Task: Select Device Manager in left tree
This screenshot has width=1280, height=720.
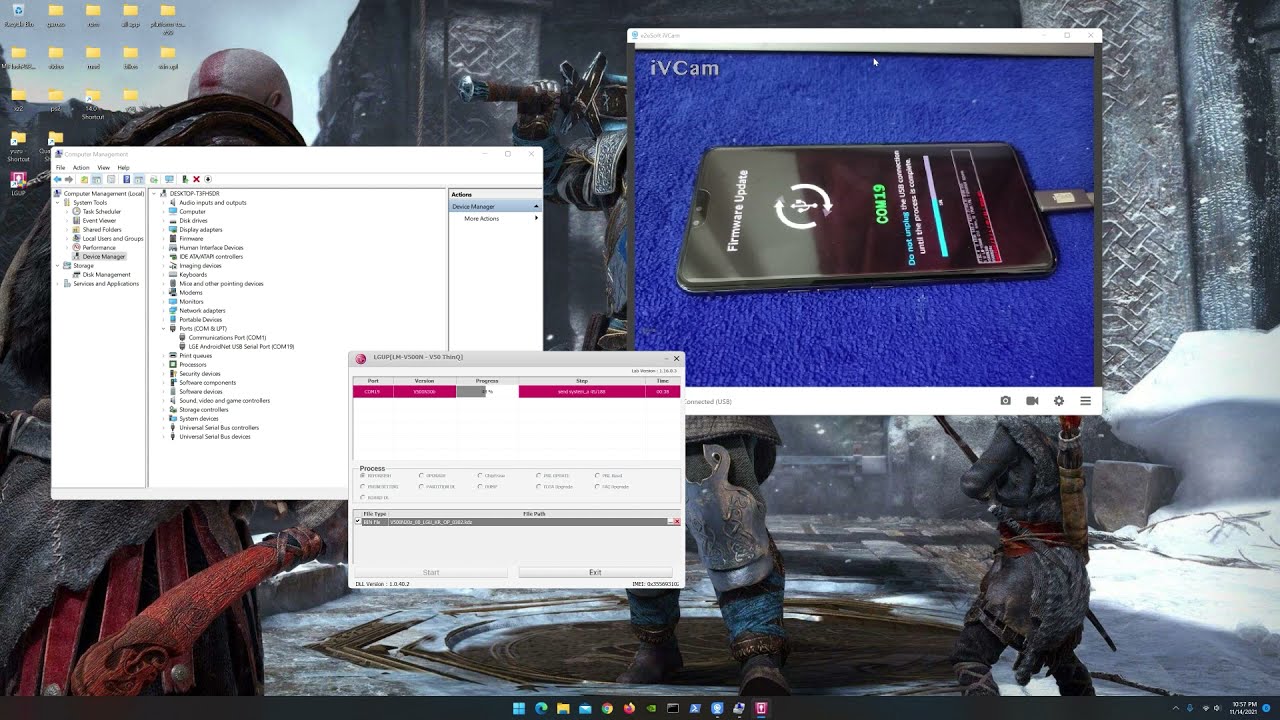Action: [x=104, y=257]
